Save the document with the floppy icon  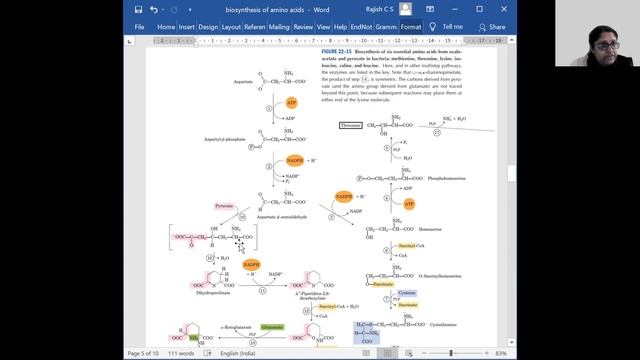tap(138, 9)
